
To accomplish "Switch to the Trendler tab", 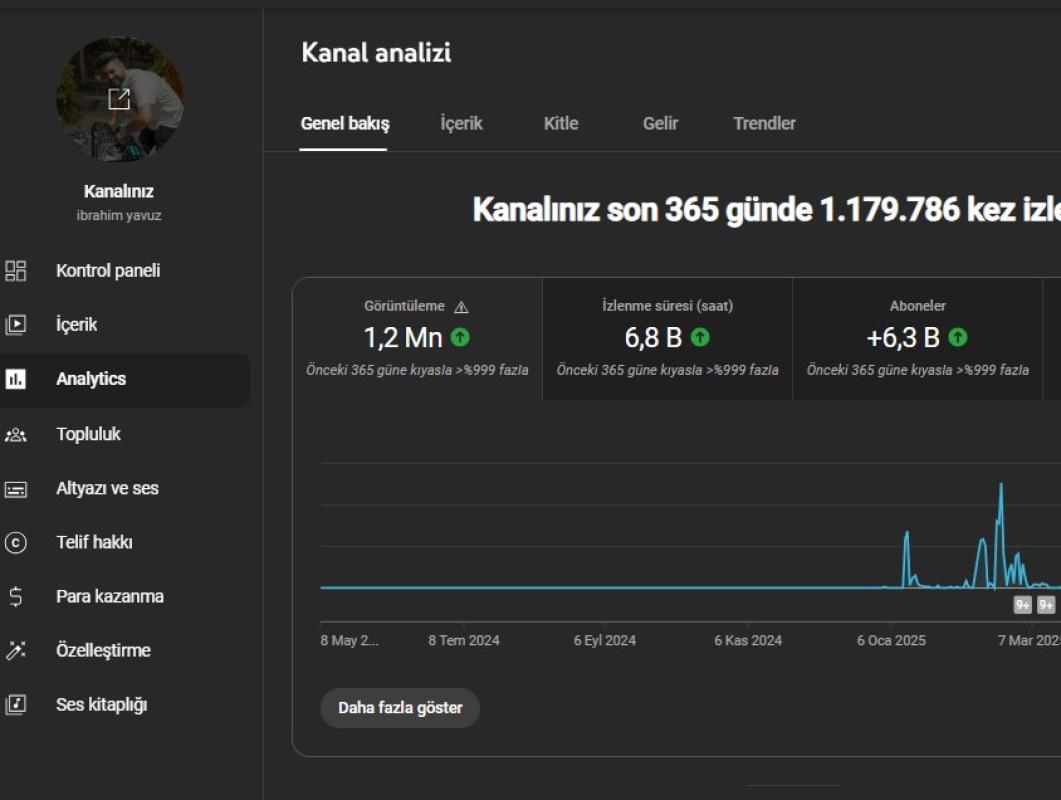I will (764, 124).
